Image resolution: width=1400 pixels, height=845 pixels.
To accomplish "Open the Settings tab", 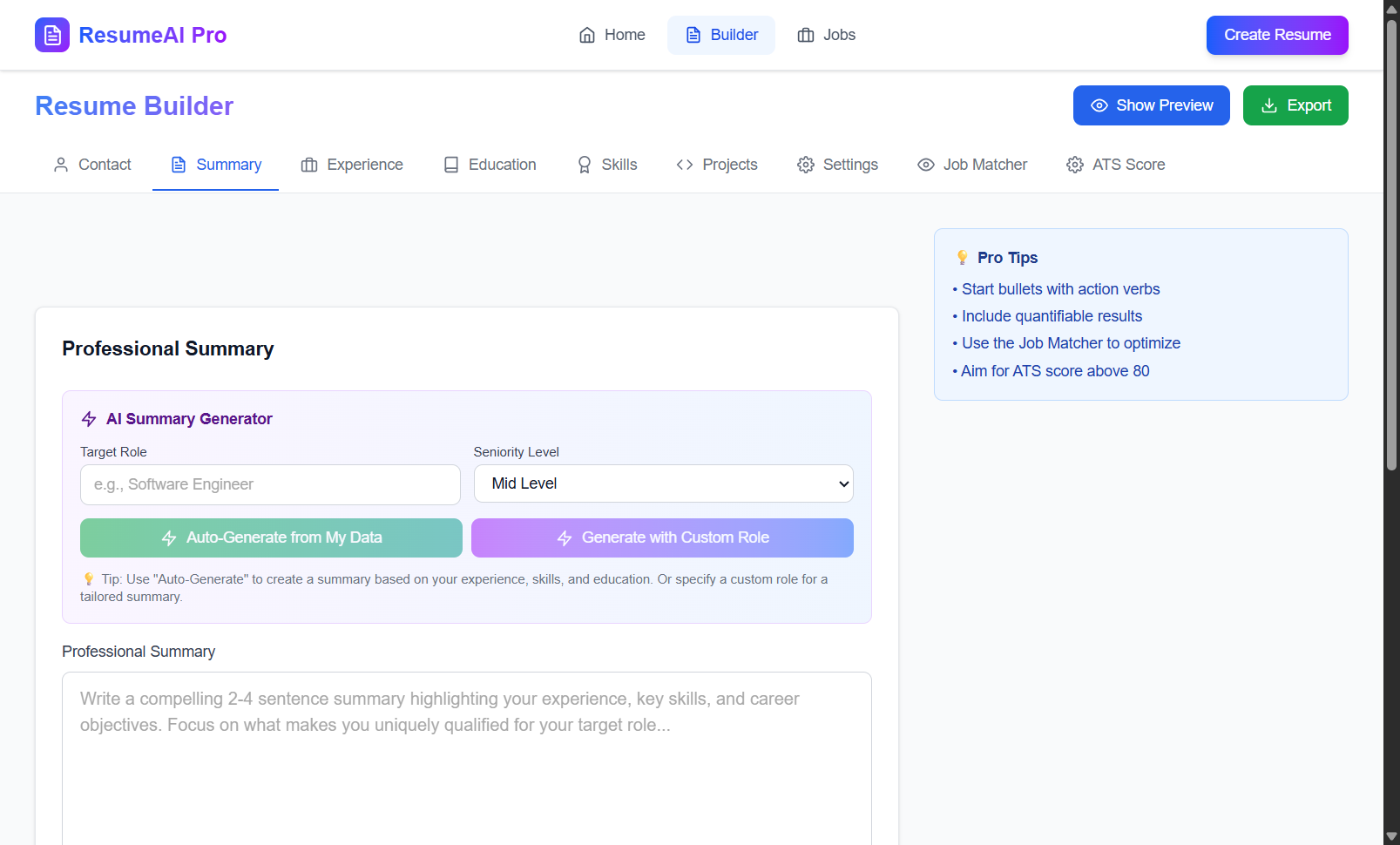I will click(x=837, y=165).
